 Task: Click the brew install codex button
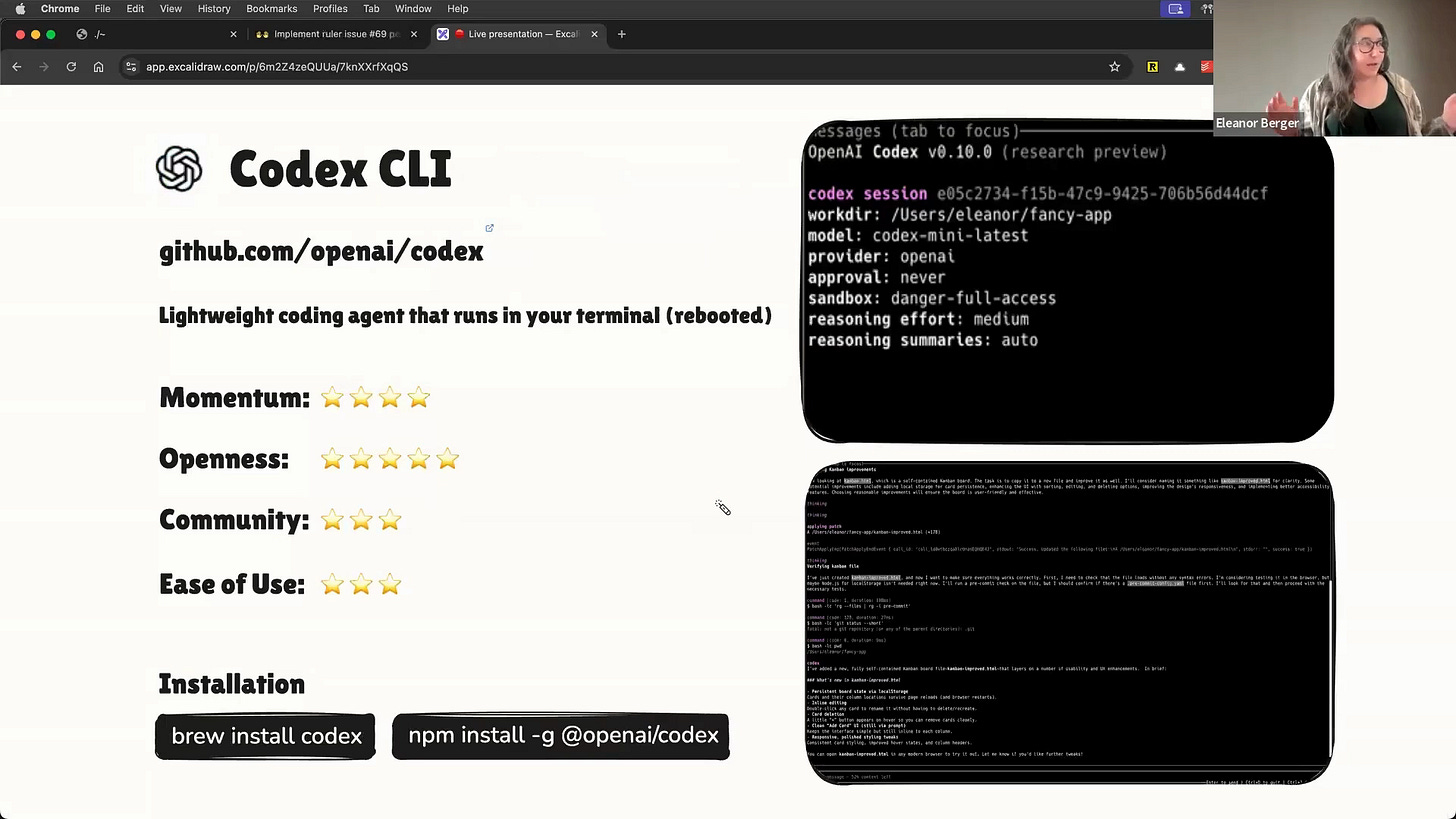click(x=265, y=735)
